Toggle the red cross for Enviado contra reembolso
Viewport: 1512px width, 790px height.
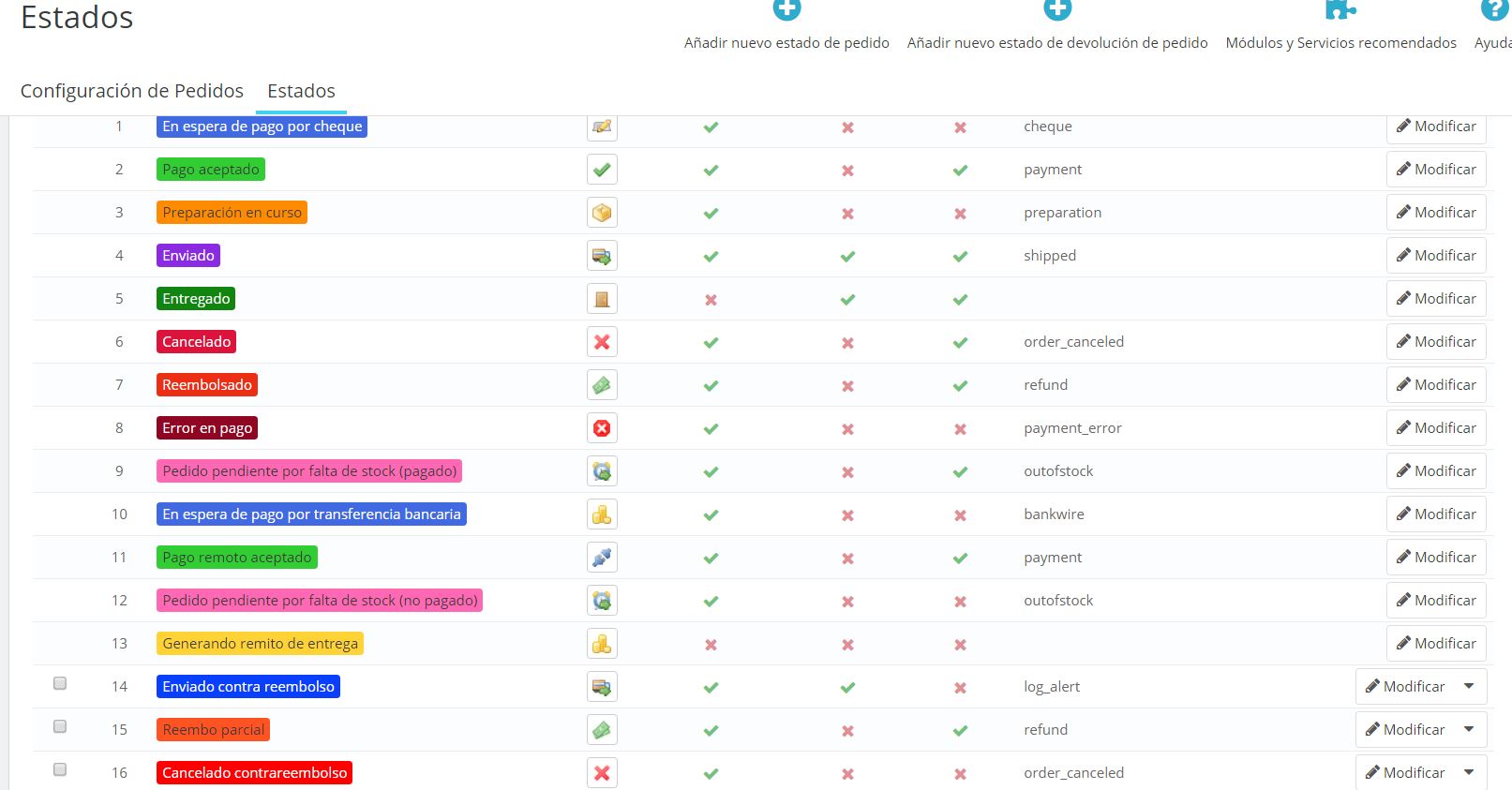(960, 688)
